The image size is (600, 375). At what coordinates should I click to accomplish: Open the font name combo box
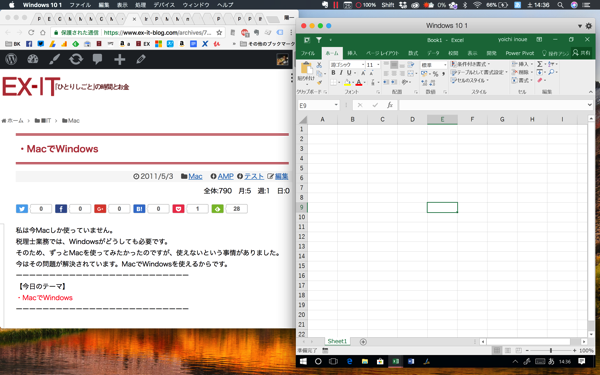pos(347,64)
